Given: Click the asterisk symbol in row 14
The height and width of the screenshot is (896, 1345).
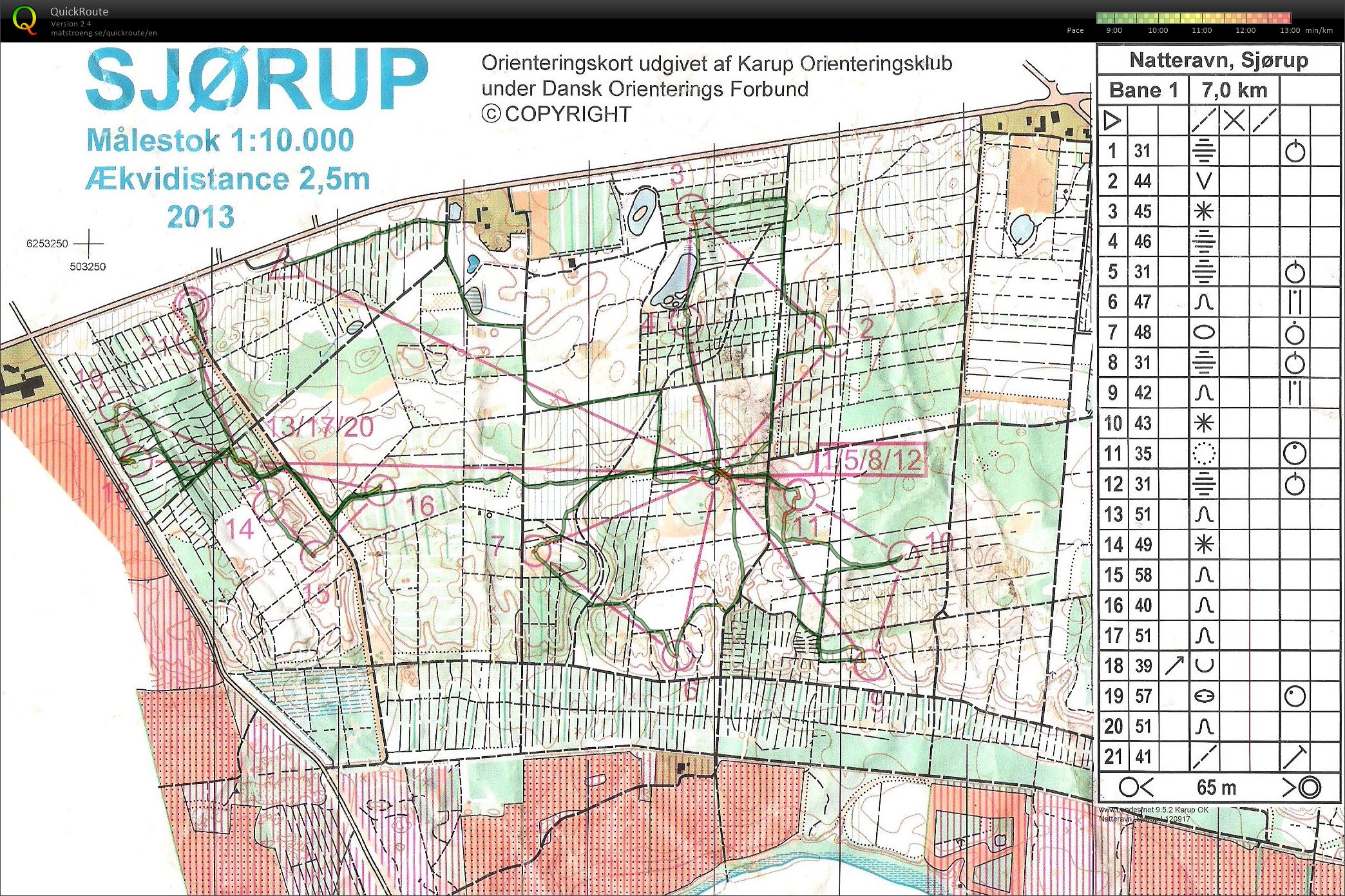Looking at the screenshot, I should pos(1203,544).
